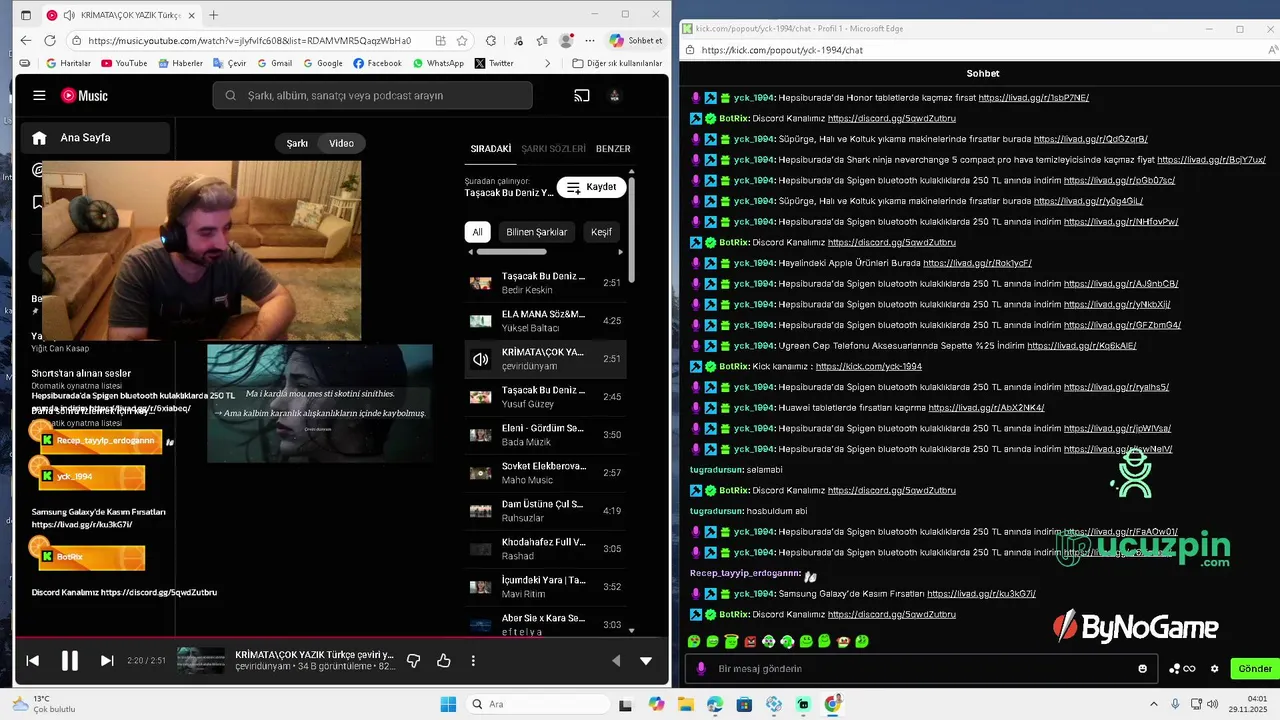Image resolution: width=1280 pixels, height=720 pixels.
Task: Open the Diğer sık kullanılanlar folder
Action: [617, 63]
